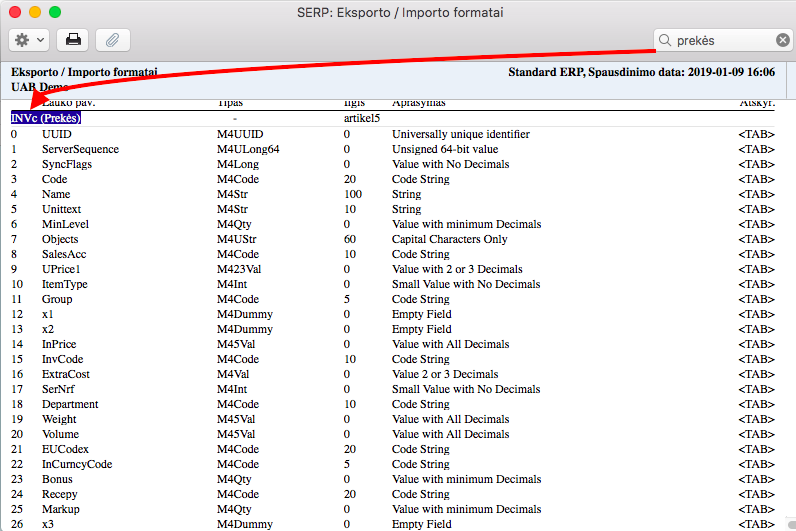Click the 'M4UUID' type value
This screenshot has height=531, width=796.
click(240, 134)
